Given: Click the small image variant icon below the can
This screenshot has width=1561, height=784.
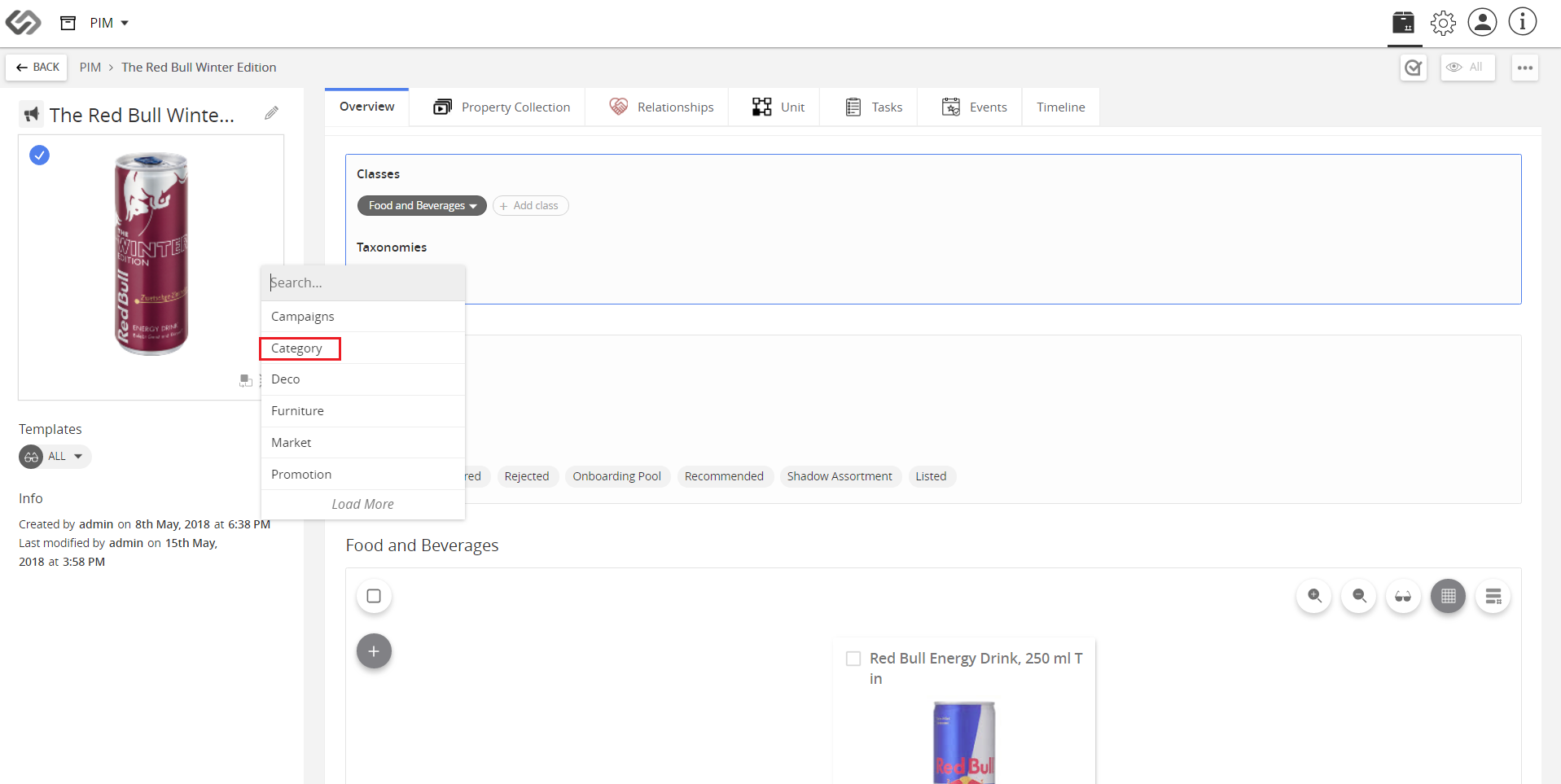Looking at the screenshot, I should (x=245, y=380).
